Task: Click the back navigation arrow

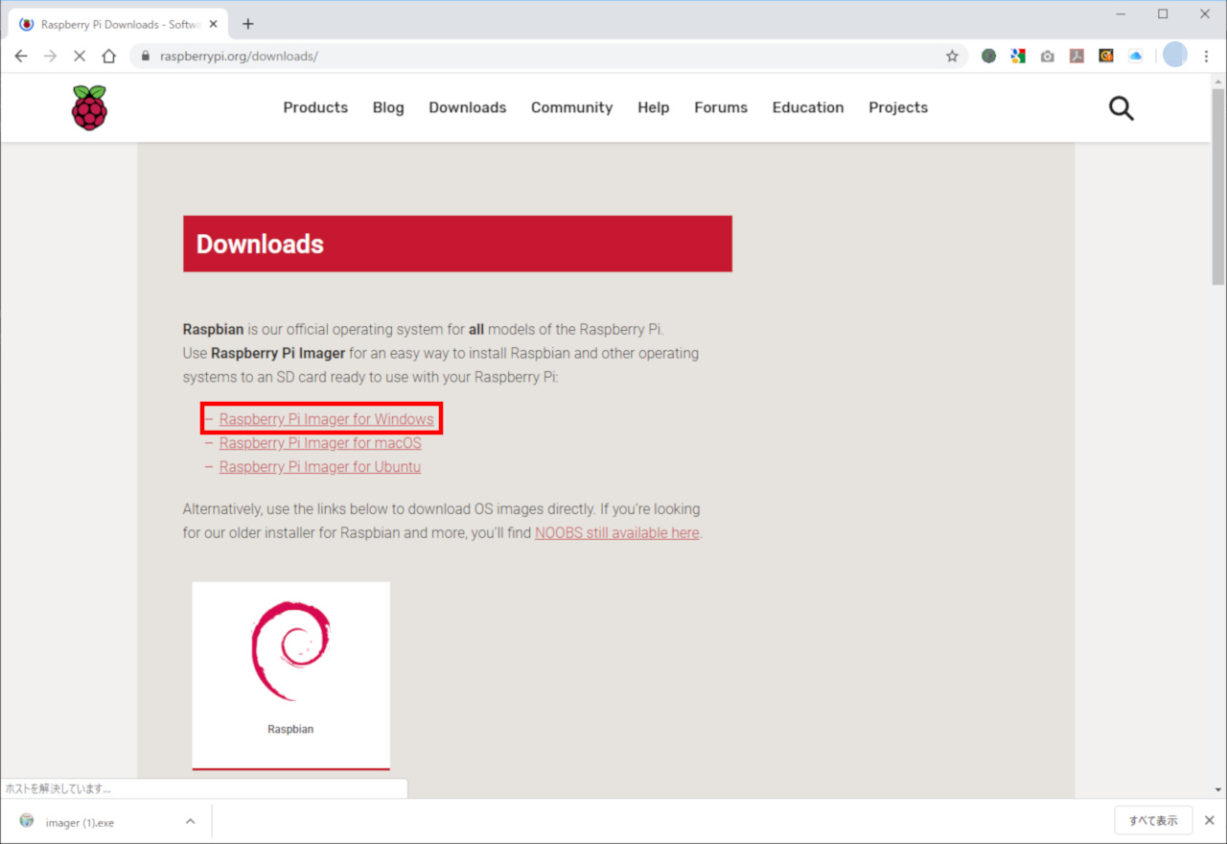Action: (21, 56)
